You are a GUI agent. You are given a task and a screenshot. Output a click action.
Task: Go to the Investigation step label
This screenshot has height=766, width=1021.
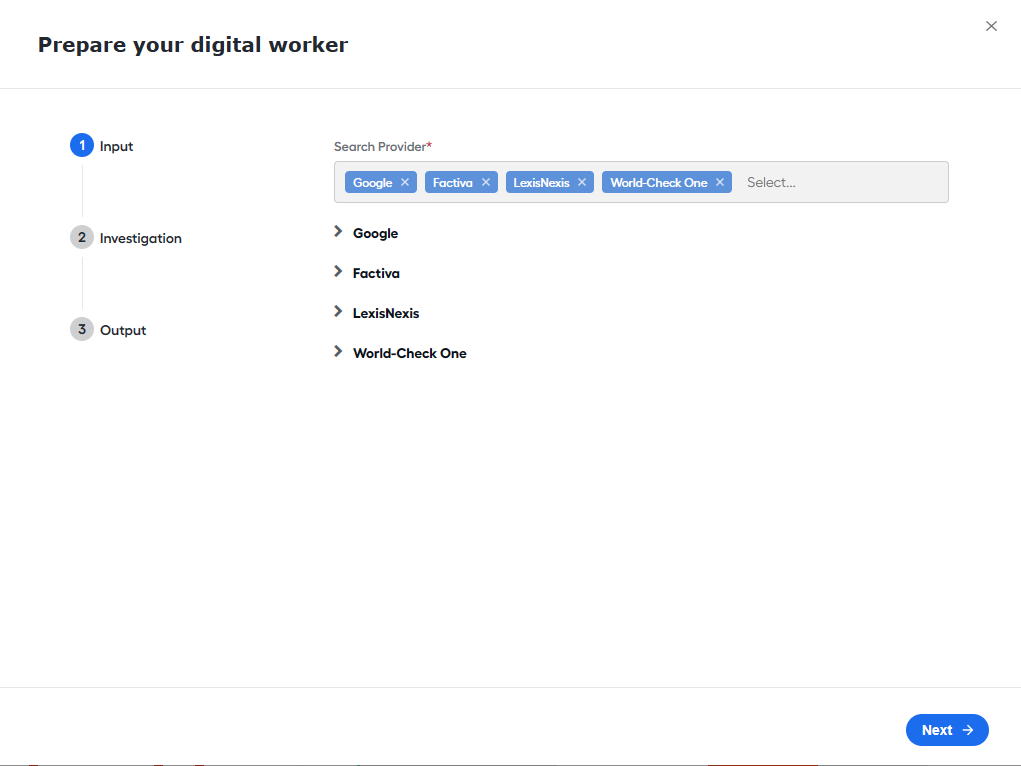point(141,238)
